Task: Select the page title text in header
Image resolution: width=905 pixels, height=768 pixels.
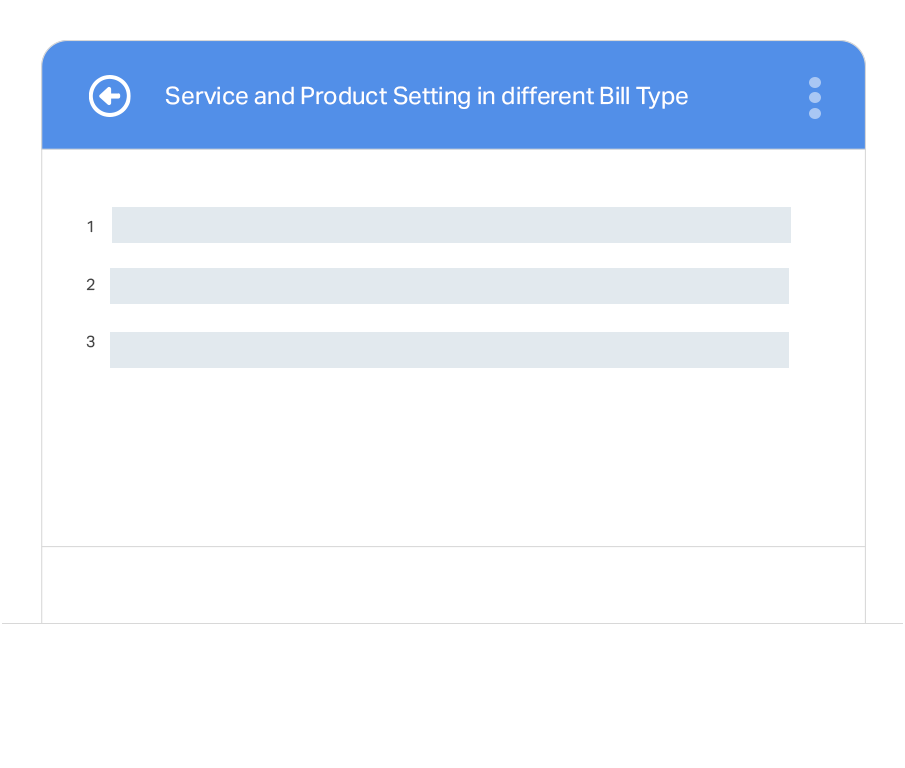Action: [x=426, y=96]
